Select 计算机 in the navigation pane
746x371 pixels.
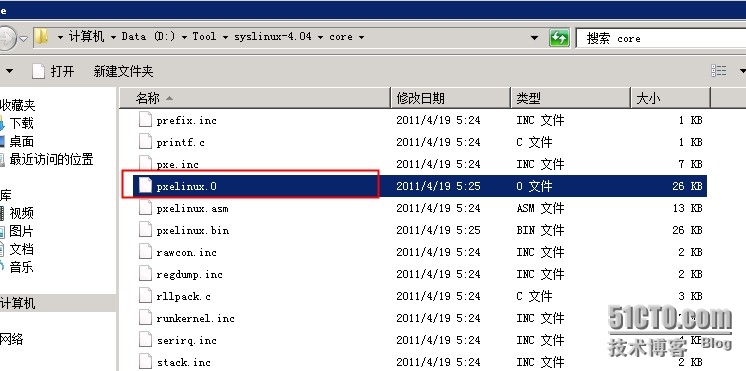18,303
